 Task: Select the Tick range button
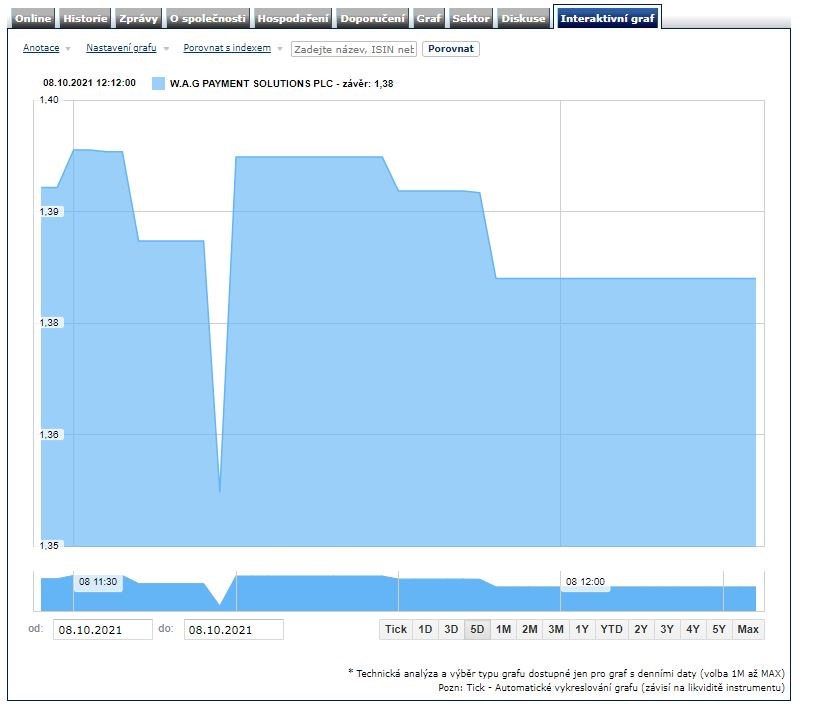[396, 629]
